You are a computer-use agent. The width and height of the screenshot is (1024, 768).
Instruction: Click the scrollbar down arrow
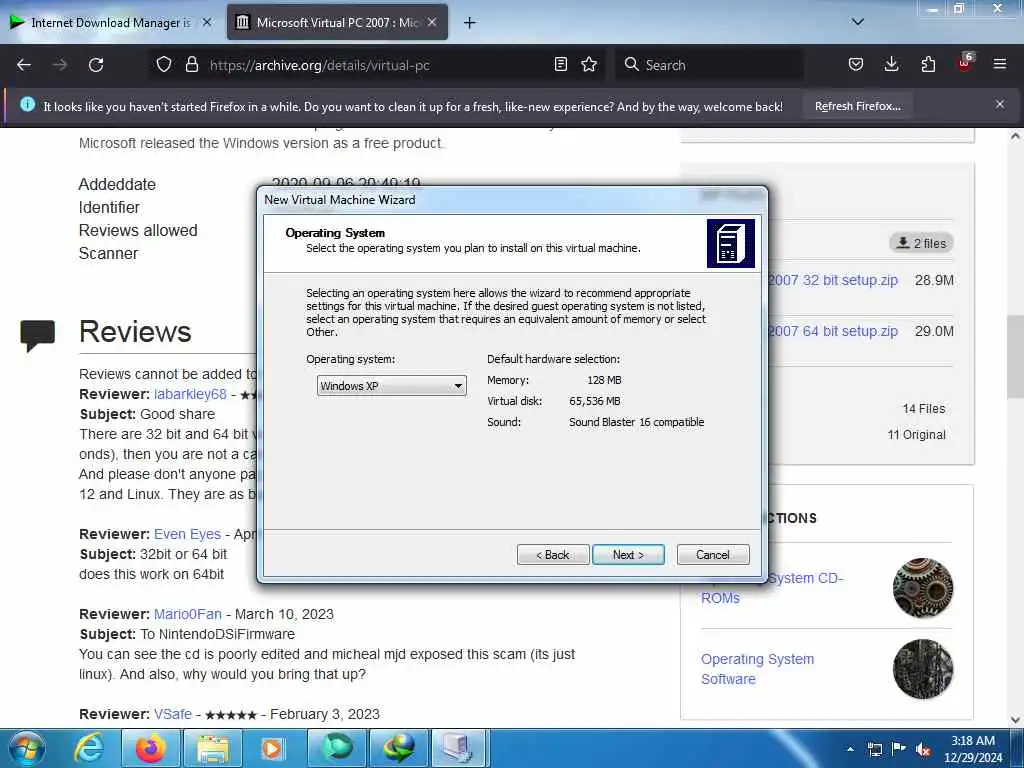click(x=1015, y=720)
